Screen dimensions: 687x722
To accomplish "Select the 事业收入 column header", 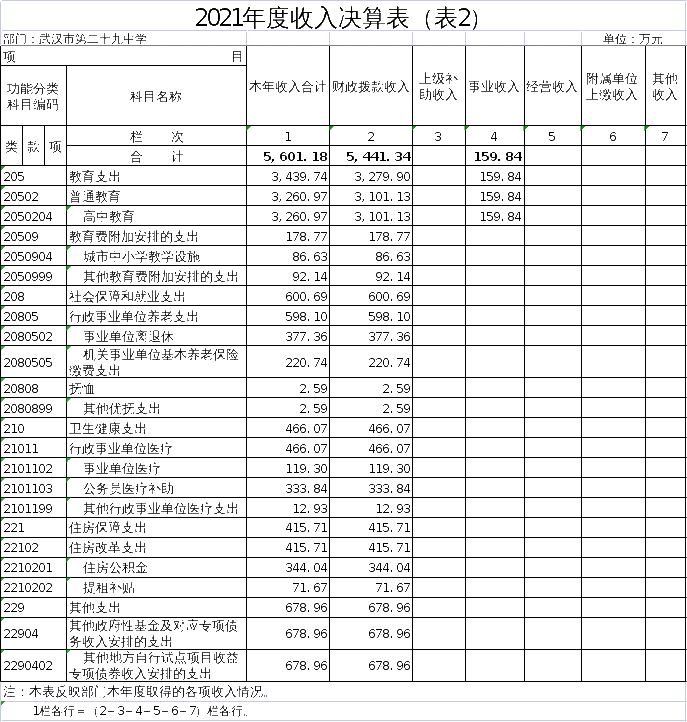I will point(494,87).
